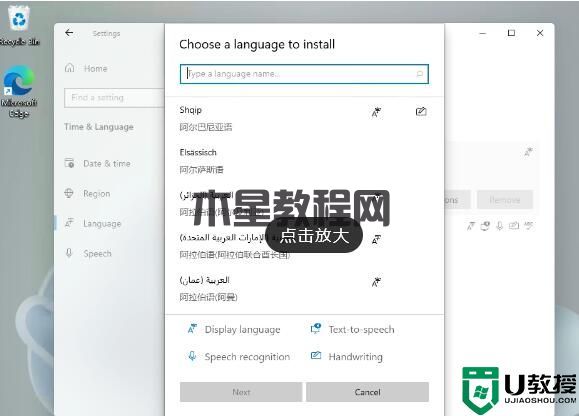Click the Display language legend icon
This screenshot has height=416, width=579.
tap(192, 329)
